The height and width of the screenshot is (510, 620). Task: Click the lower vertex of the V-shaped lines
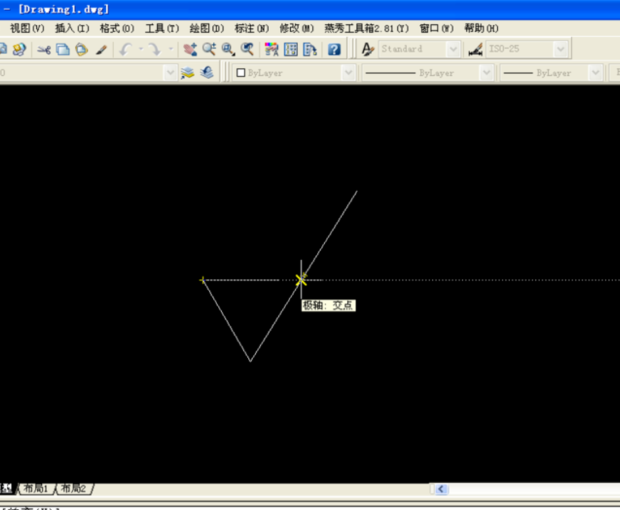point(250,361)
